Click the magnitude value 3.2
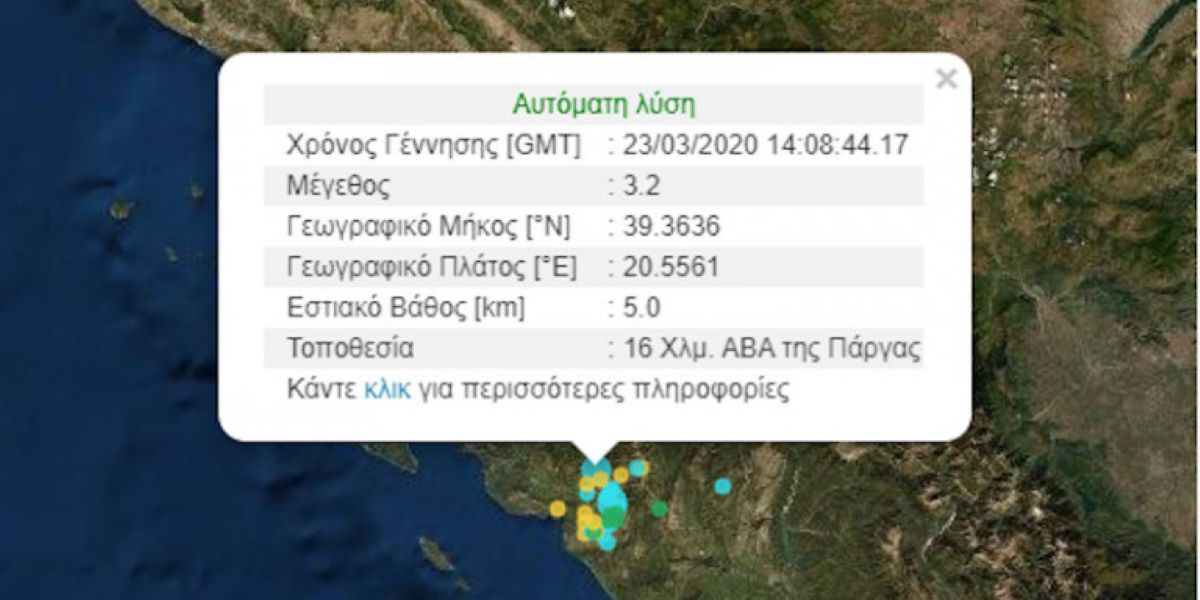1200x600 pixels. (x=640, y=186)
